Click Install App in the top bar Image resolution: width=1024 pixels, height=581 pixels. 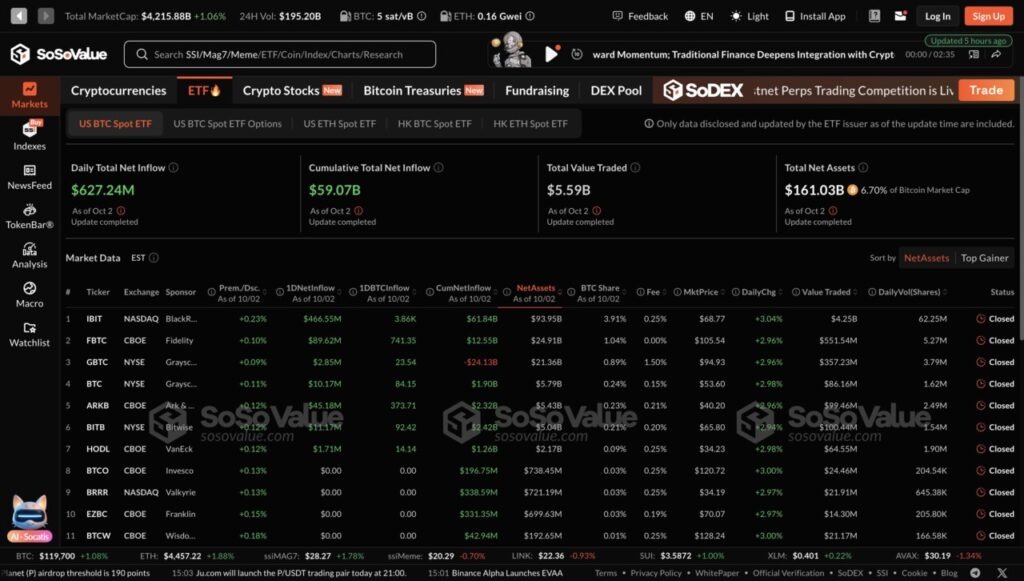click(815, 16)
